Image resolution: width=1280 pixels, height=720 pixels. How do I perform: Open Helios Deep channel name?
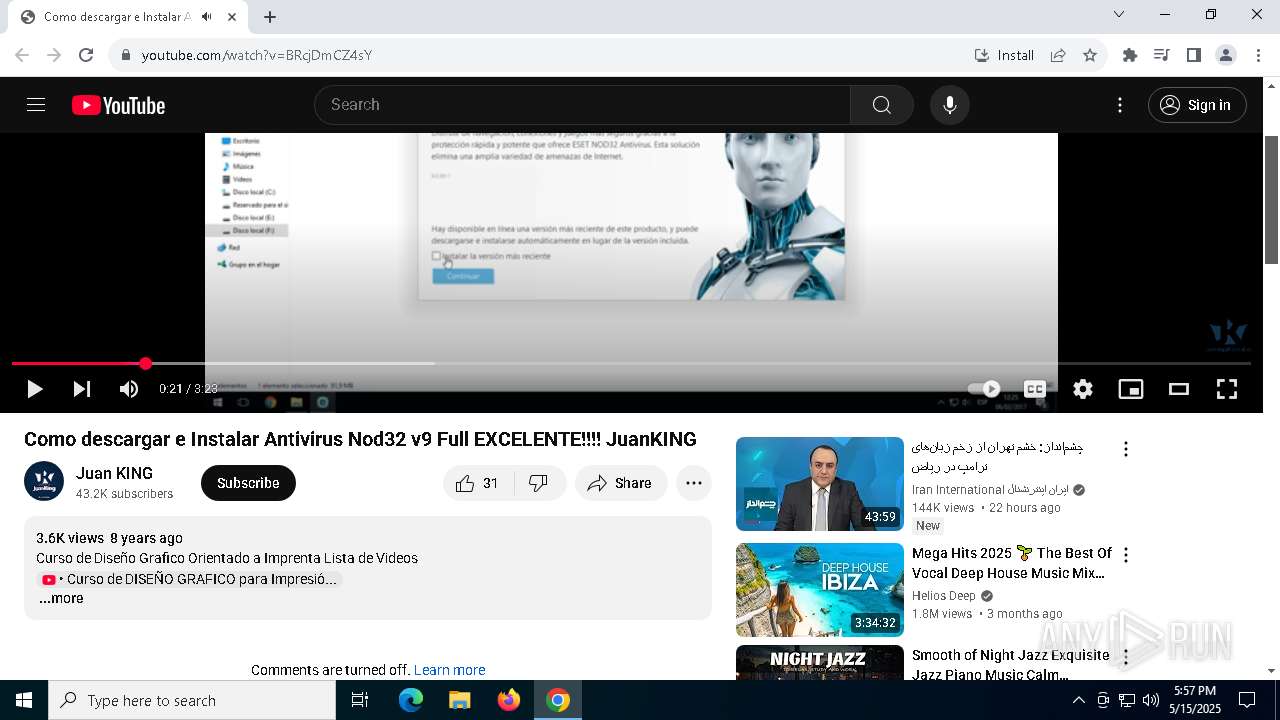(x=943, y=595)
